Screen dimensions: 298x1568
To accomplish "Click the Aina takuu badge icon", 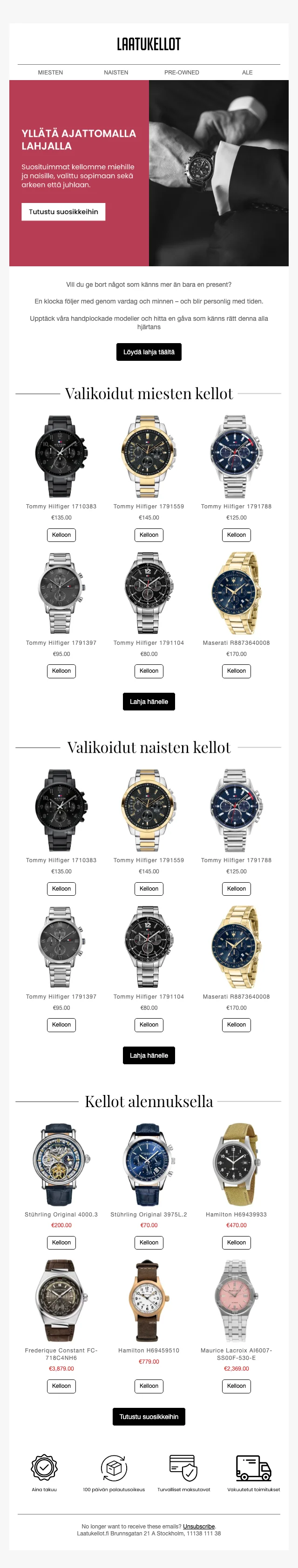I will (44, 1467).
